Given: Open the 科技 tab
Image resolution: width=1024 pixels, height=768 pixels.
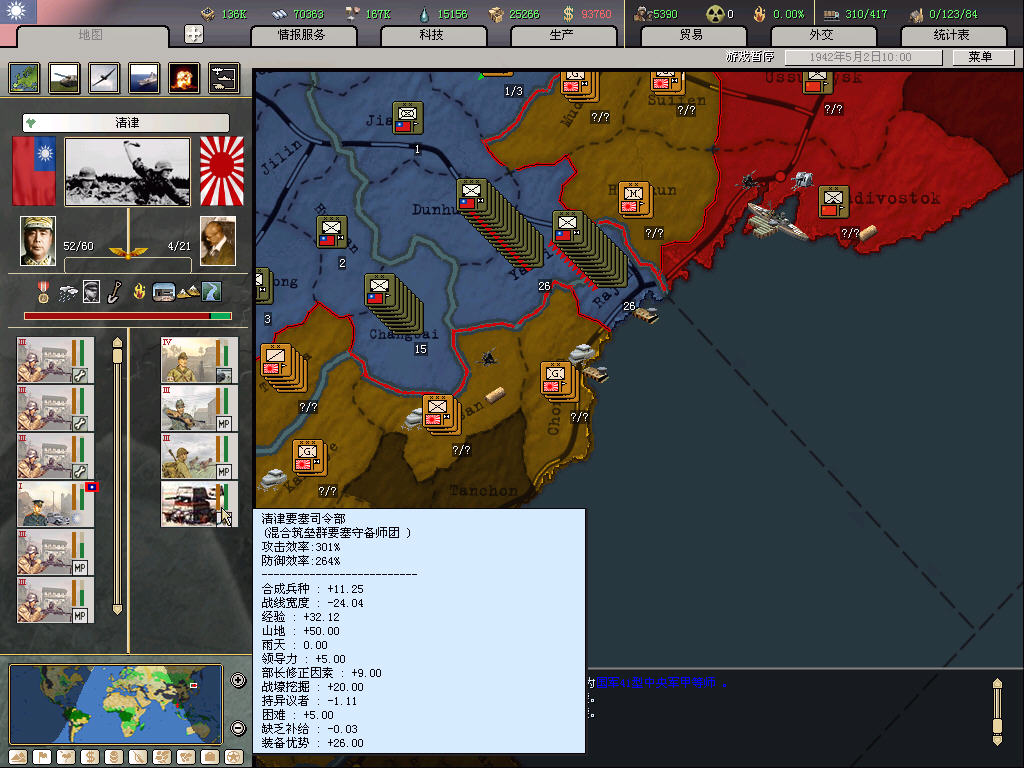Looking at the screenshot, I should [431, 35].
